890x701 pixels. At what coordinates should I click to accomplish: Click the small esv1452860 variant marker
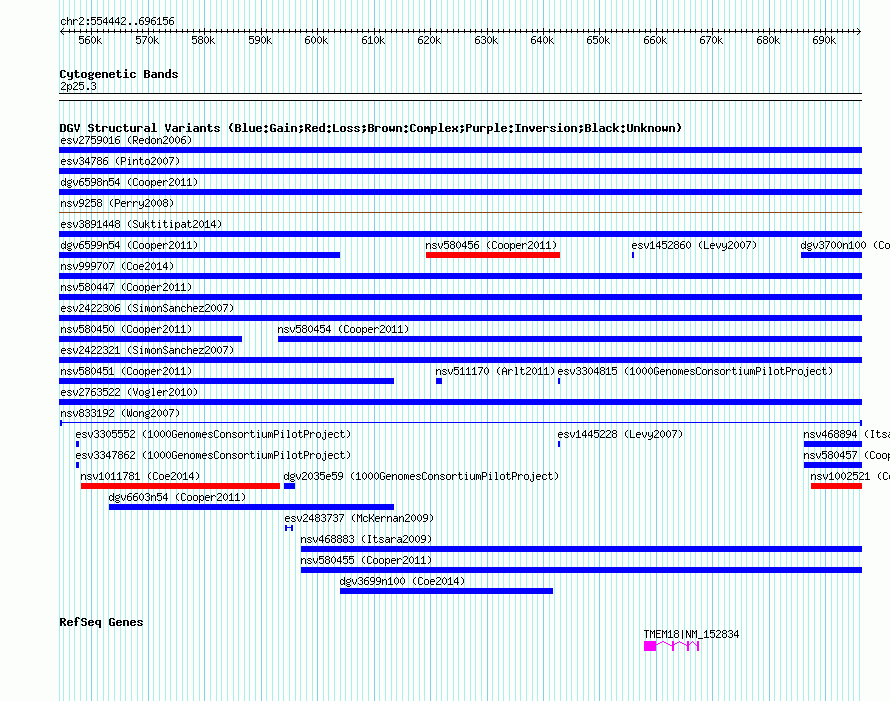click(633, 255)
